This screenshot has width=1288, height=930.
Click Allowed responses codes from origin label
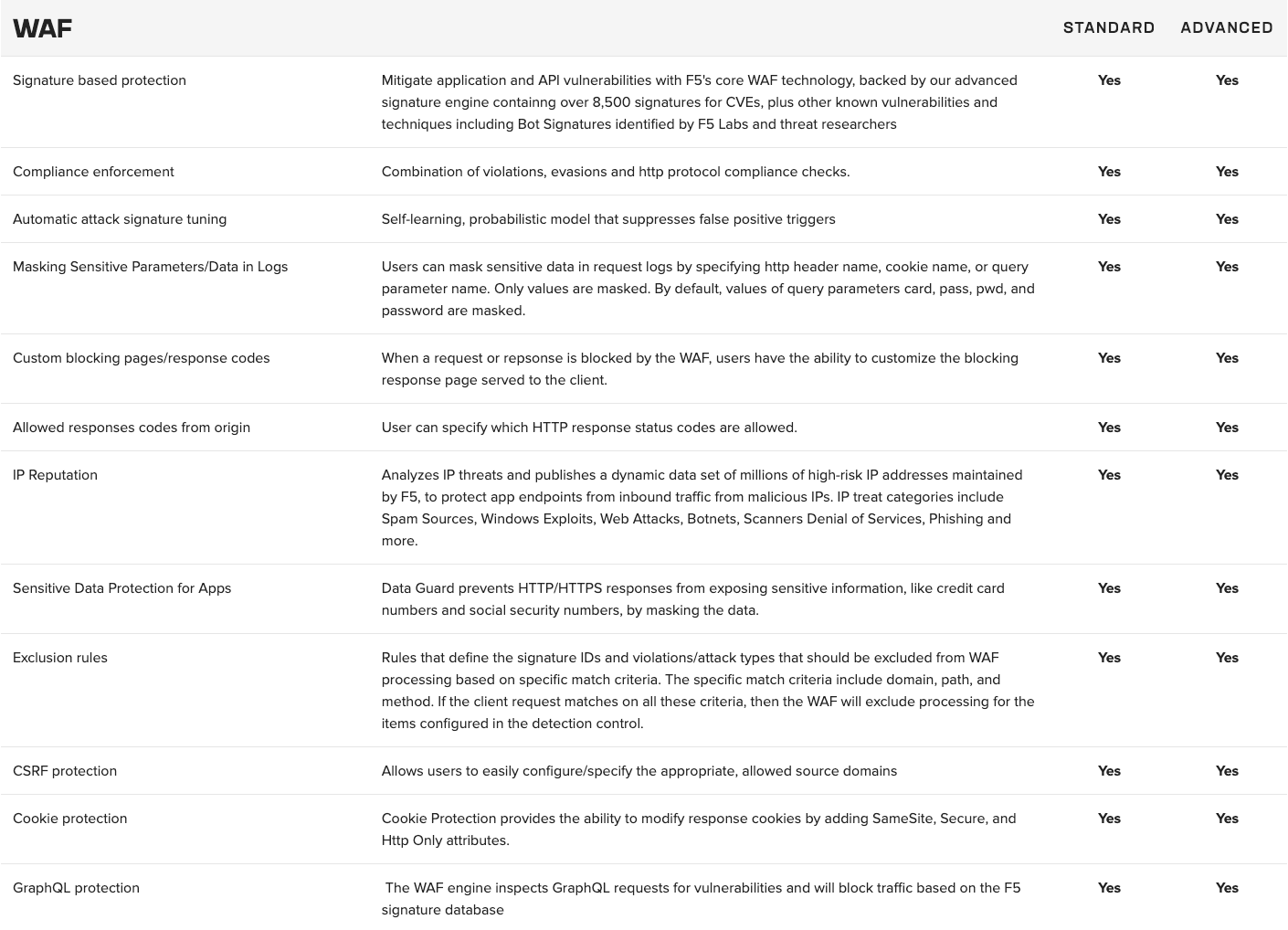pyautogui.click(x=132, y=428)
